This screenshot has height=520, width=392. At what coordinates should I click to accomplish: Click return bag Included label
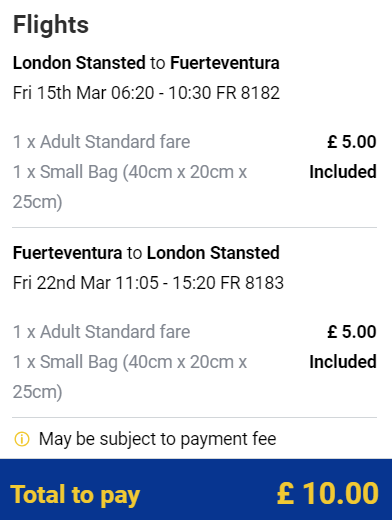pos(343,362)
